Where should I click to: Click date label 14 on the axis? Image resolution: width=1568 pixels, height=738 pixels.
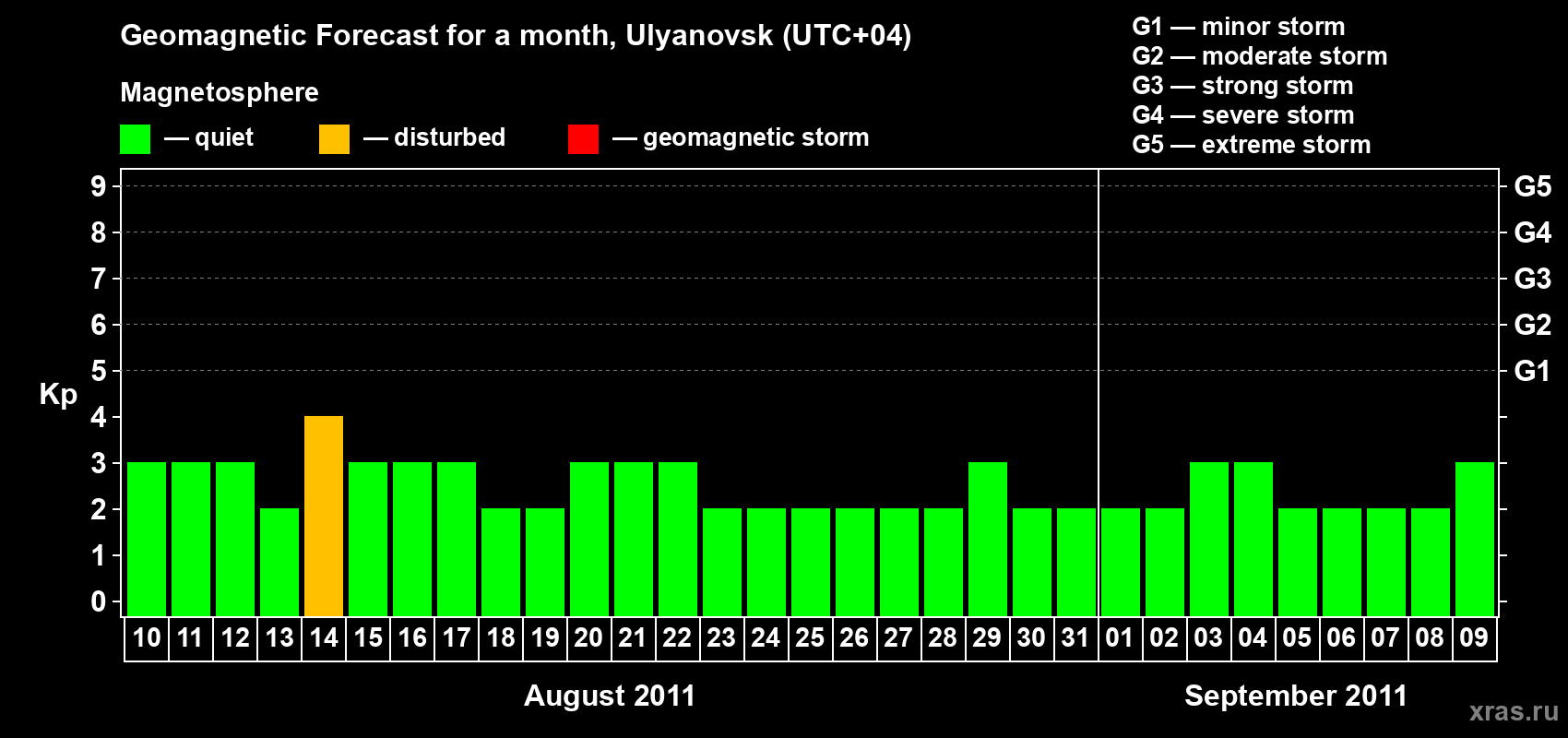[x=324, y=637]
